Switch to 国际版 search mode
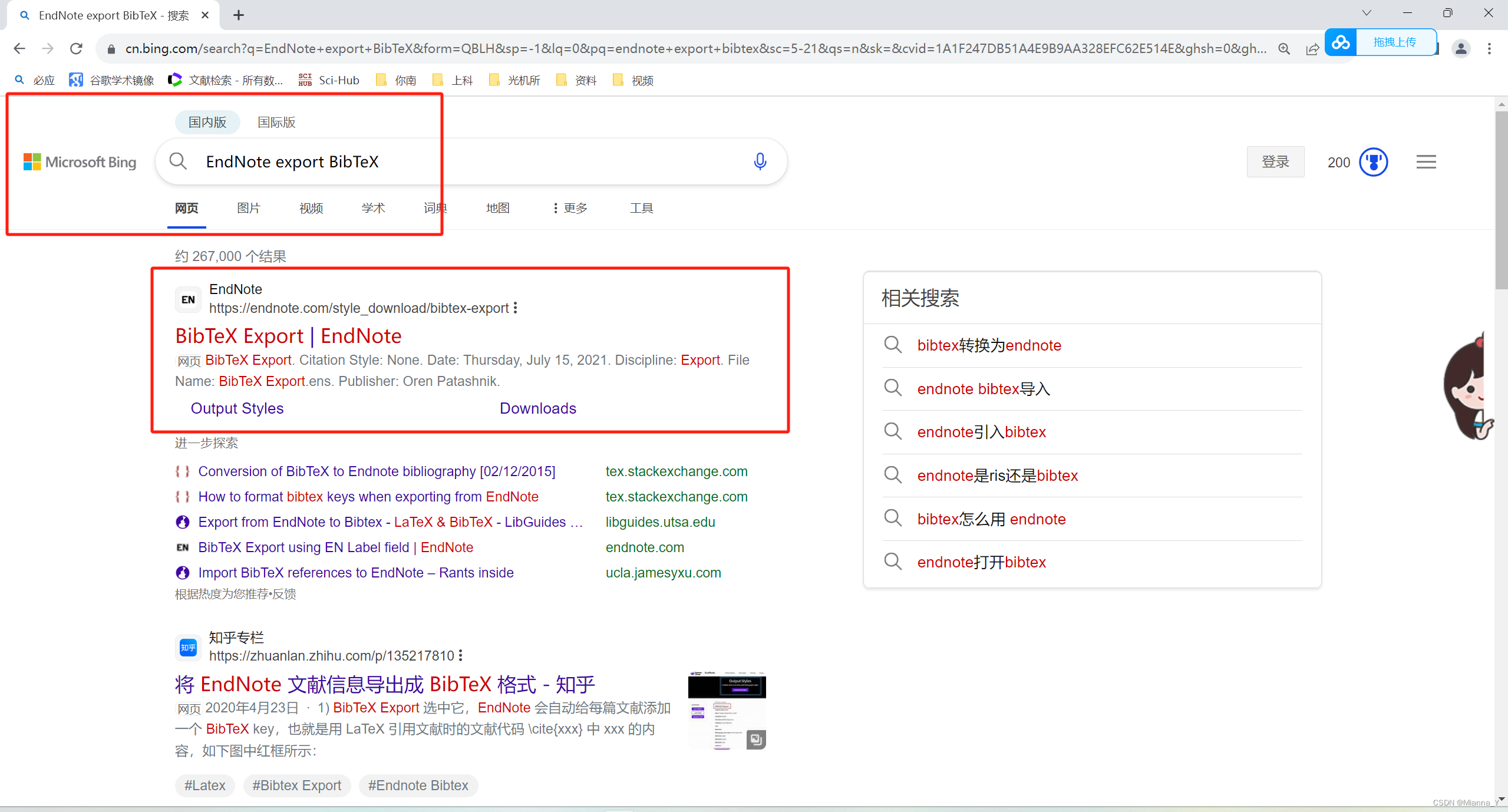This screenshot has height=812, width=1508. [276, 123]
